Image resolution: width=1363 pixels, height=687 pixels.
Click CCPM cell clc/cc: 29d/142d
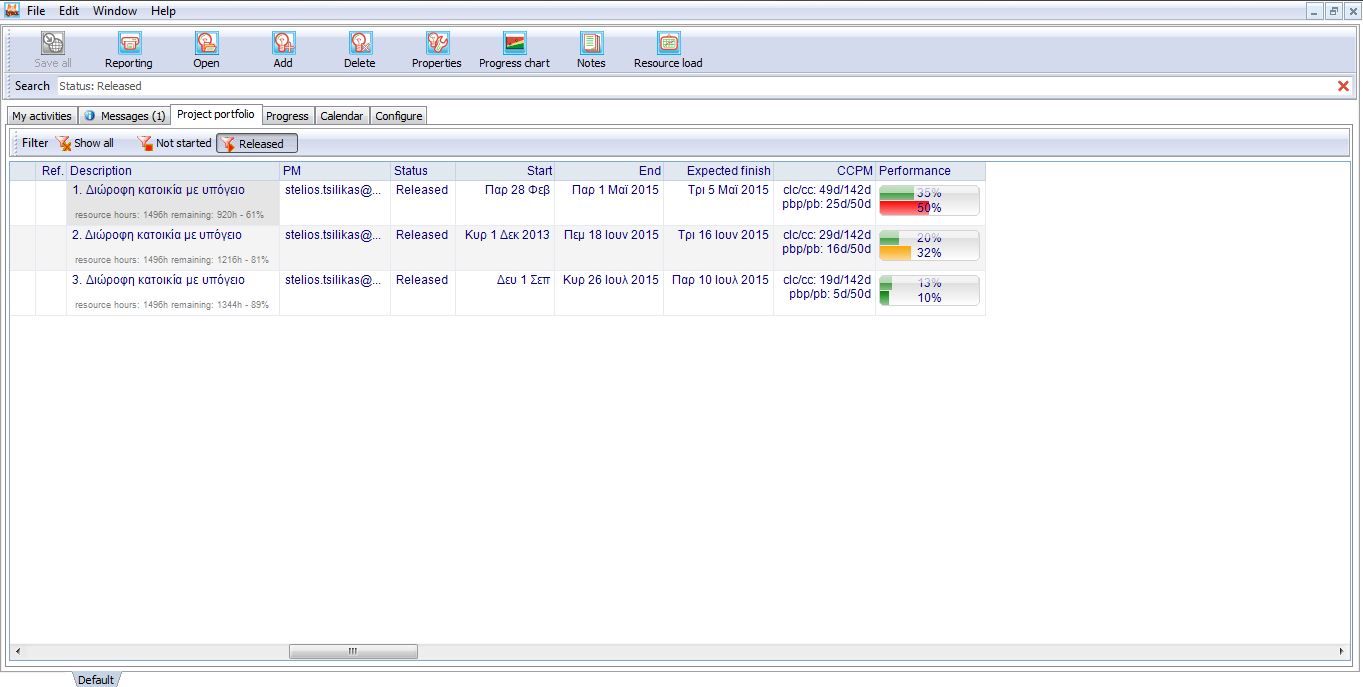[x=827, y=235]
